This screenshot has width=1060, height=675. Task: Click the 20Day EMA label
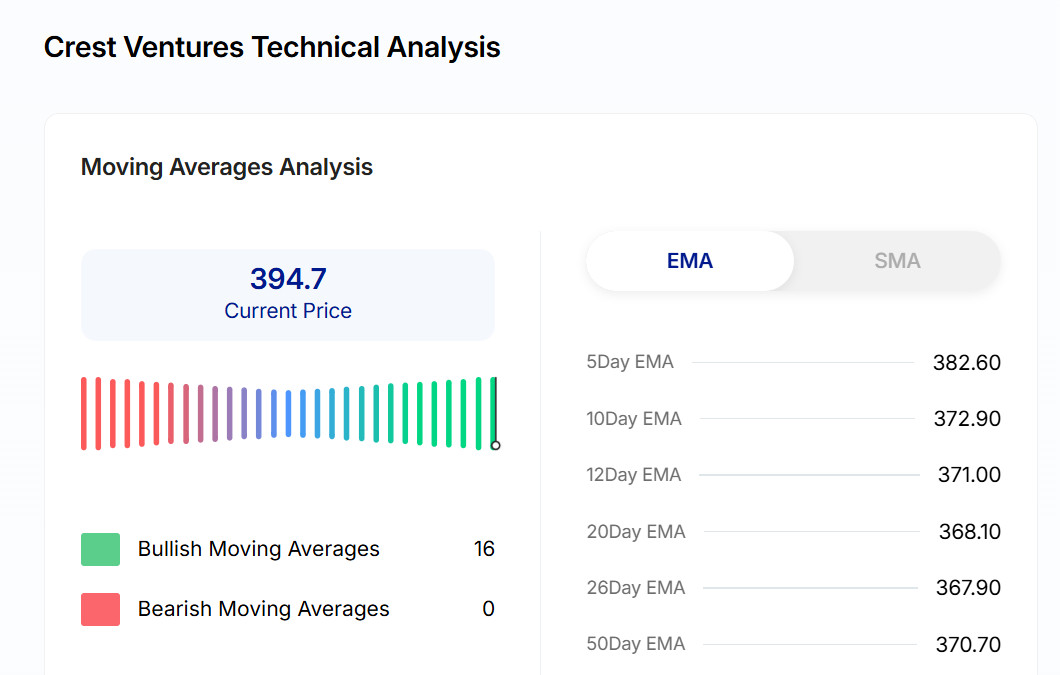pyautogui.click(x=636, y=532)
